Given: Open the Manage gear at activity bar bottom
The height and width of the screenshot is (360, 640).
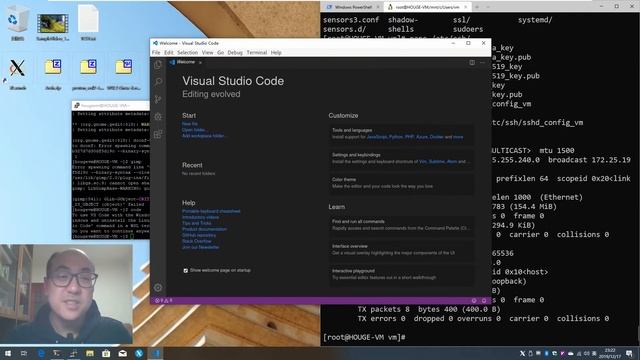Looking at the screenshot, I should (x=158, y=287).
